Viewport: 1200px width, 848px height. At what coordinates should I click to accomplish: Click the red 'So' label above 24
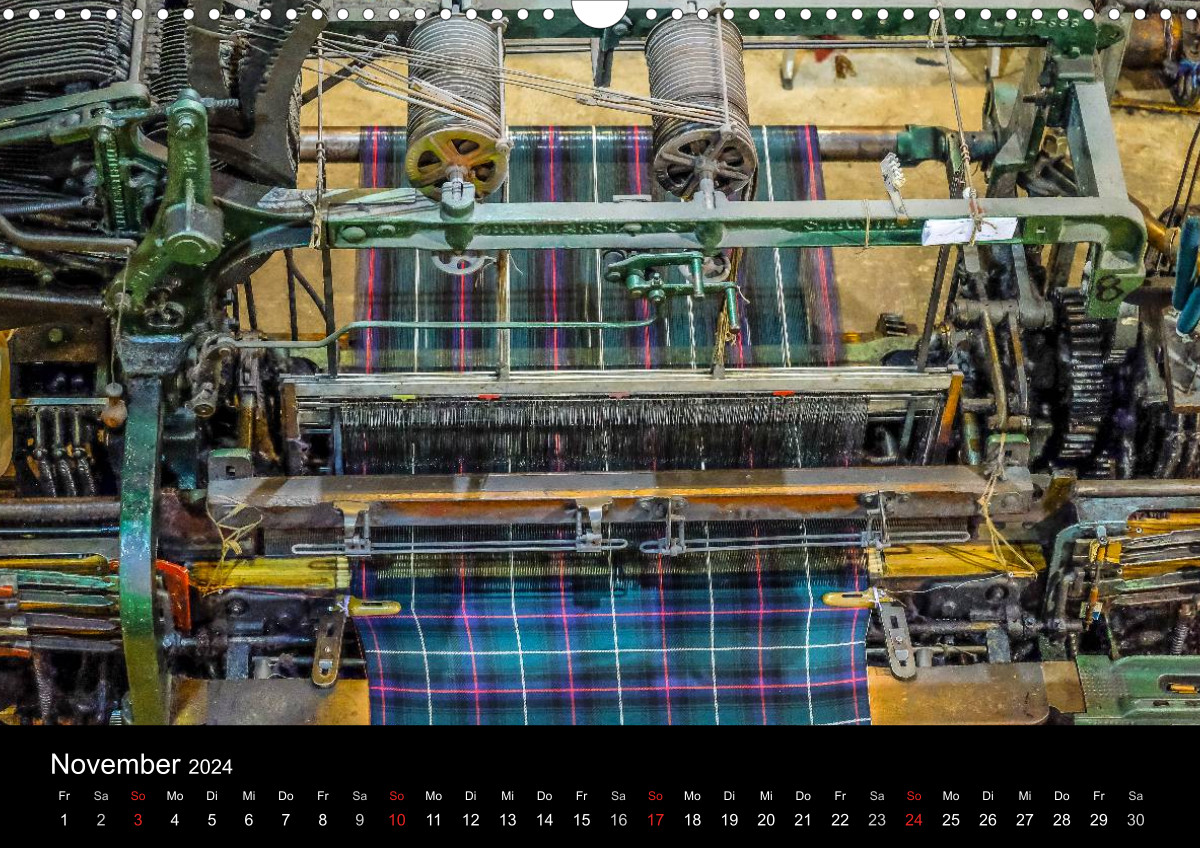pos(914,796)
